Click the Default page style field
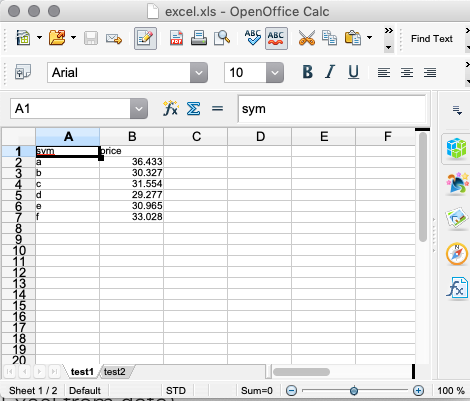 point(85,391)
